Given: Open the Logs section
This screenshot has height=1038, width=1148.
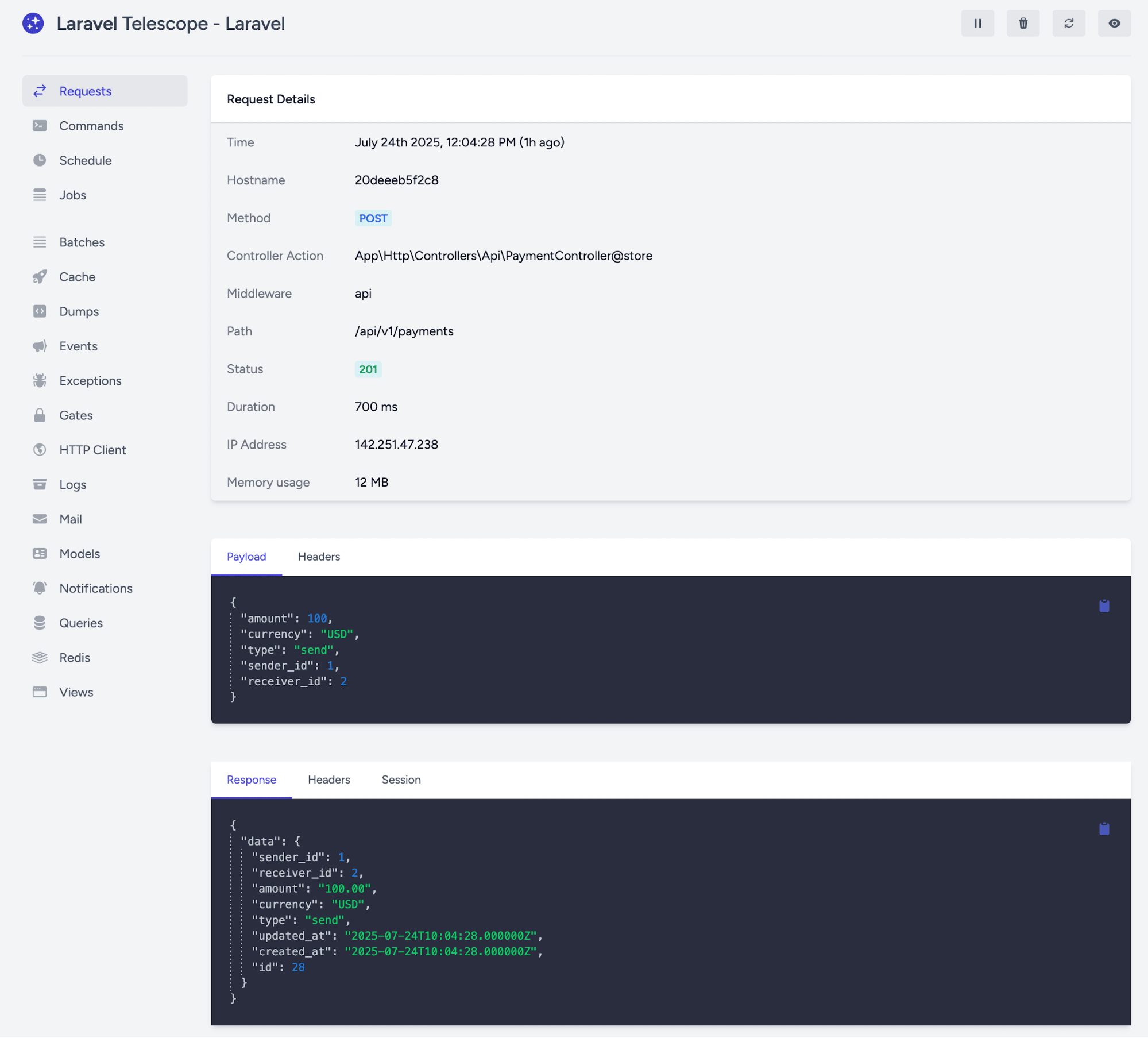Looking at the screenshot, I should point(72,485).
